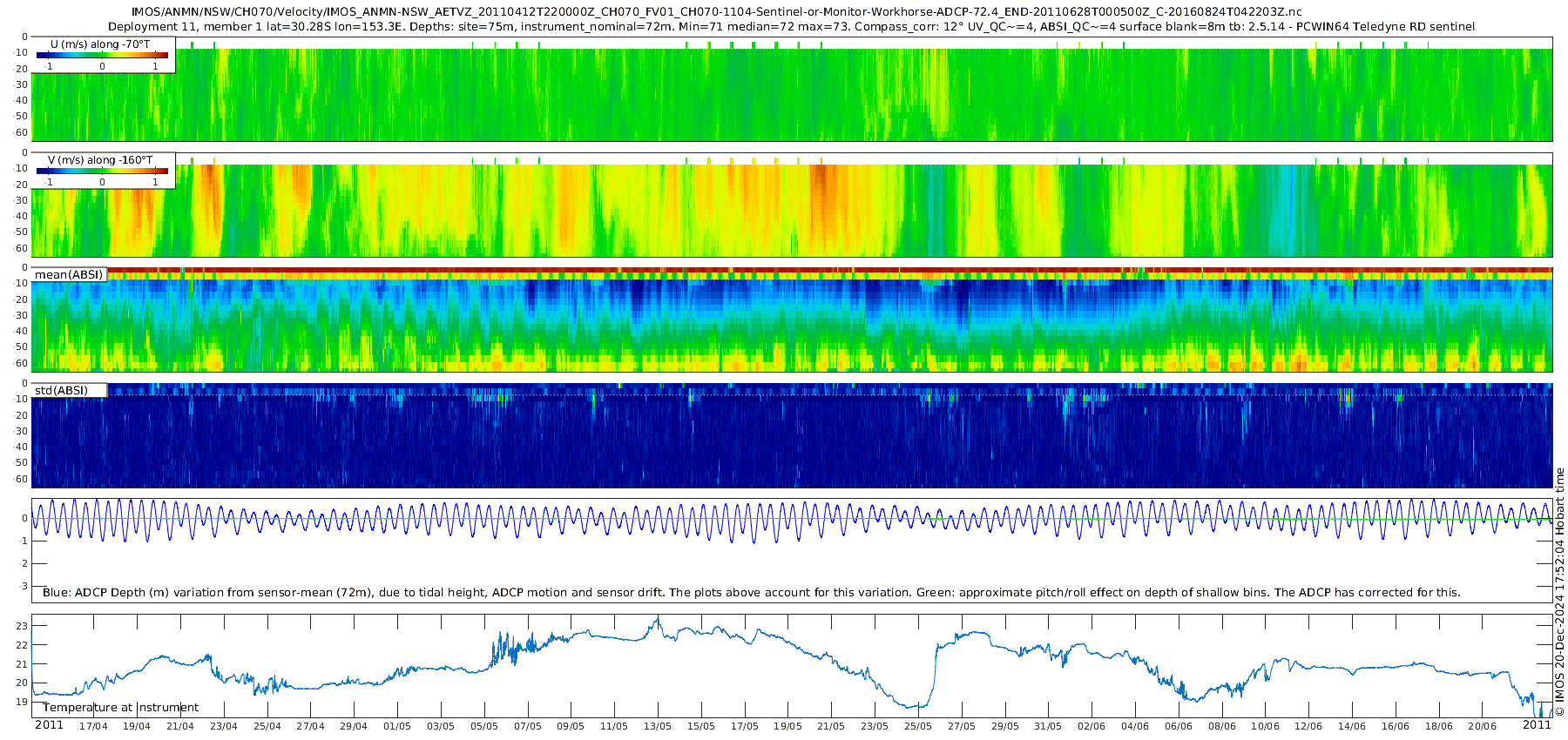1568x740 pixels.
Task: Select the 25/05 date tick label
Action: coord(918,726)
